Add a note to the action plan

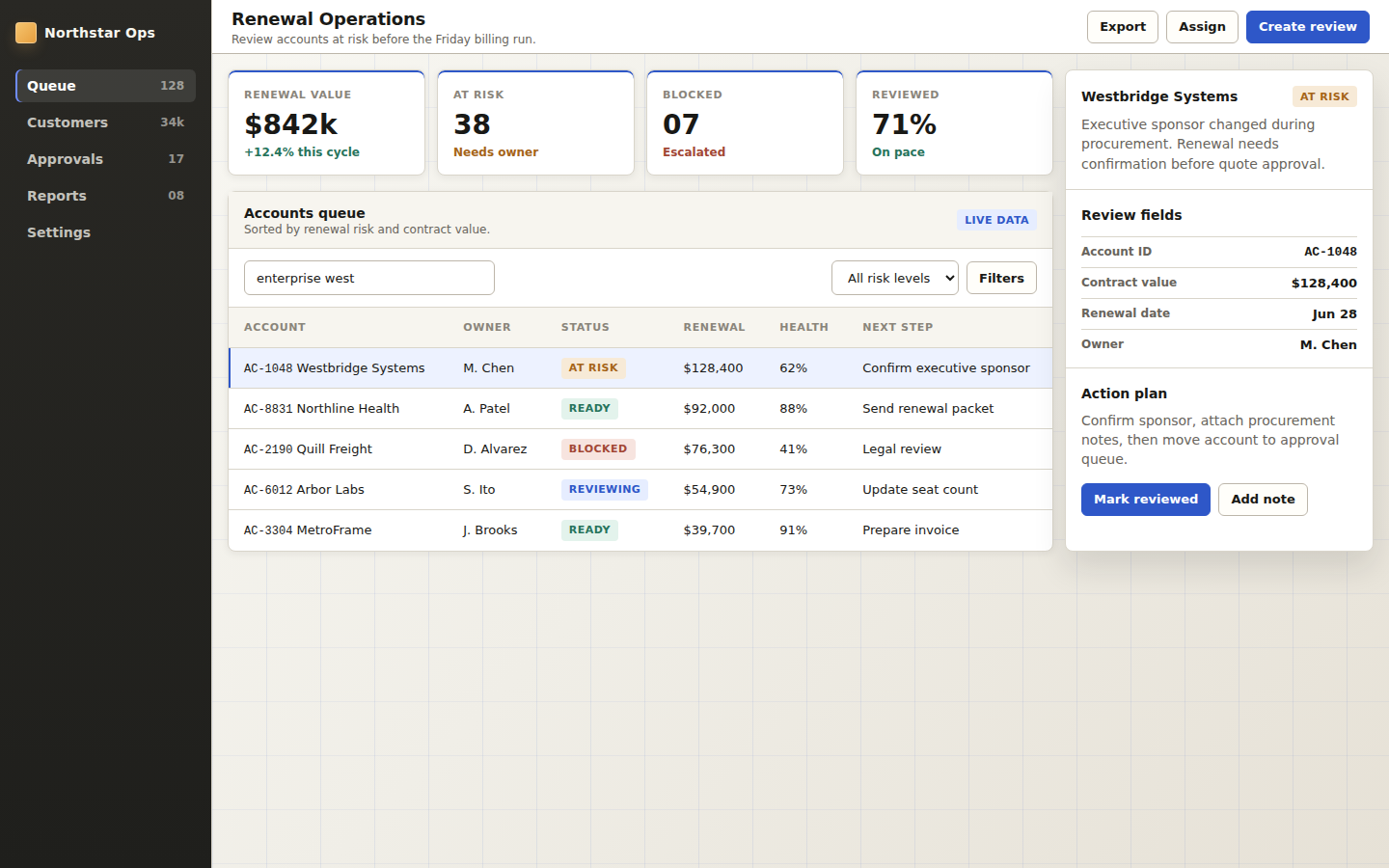1263,500
